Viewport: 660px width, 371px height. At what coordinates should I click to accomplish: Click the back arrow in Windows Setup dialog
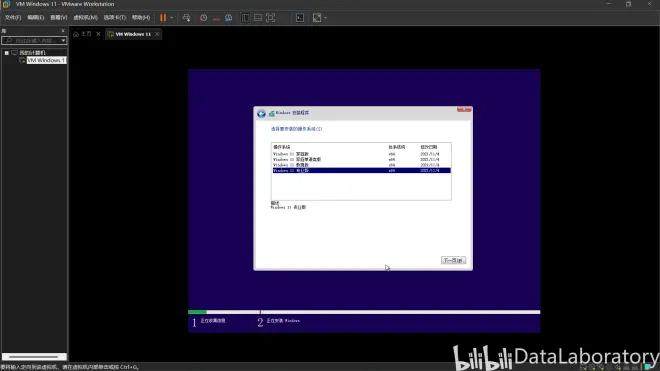(x=261, y=113)
